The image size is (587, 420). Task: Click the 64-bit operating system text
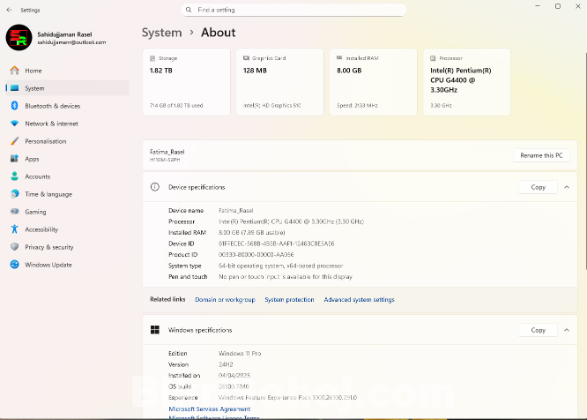pyautogui.click(x=281, y=266)
